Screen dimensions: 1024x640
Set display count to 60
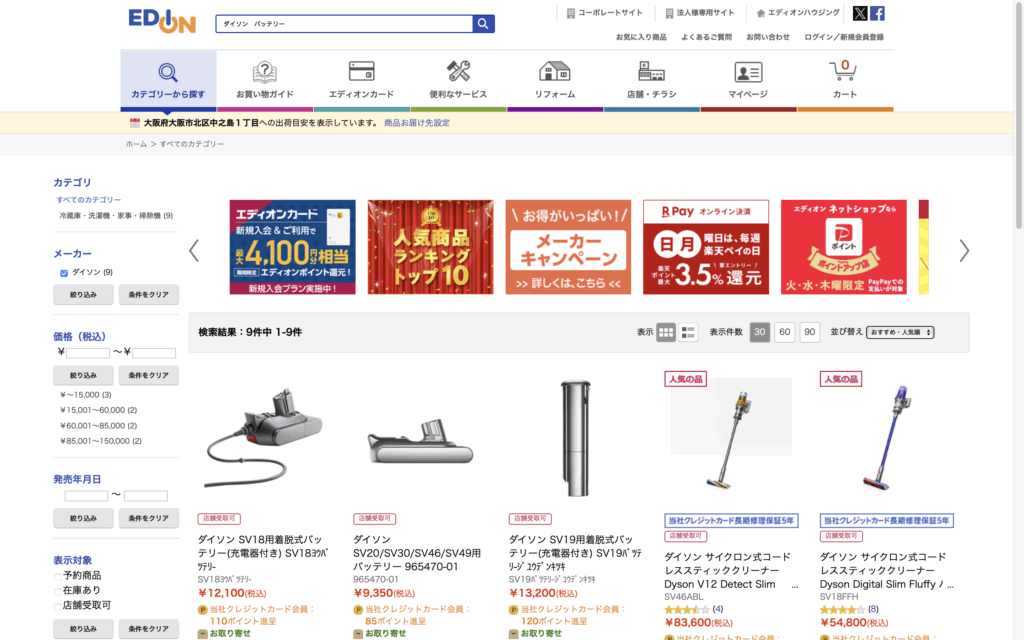point(784,332)
